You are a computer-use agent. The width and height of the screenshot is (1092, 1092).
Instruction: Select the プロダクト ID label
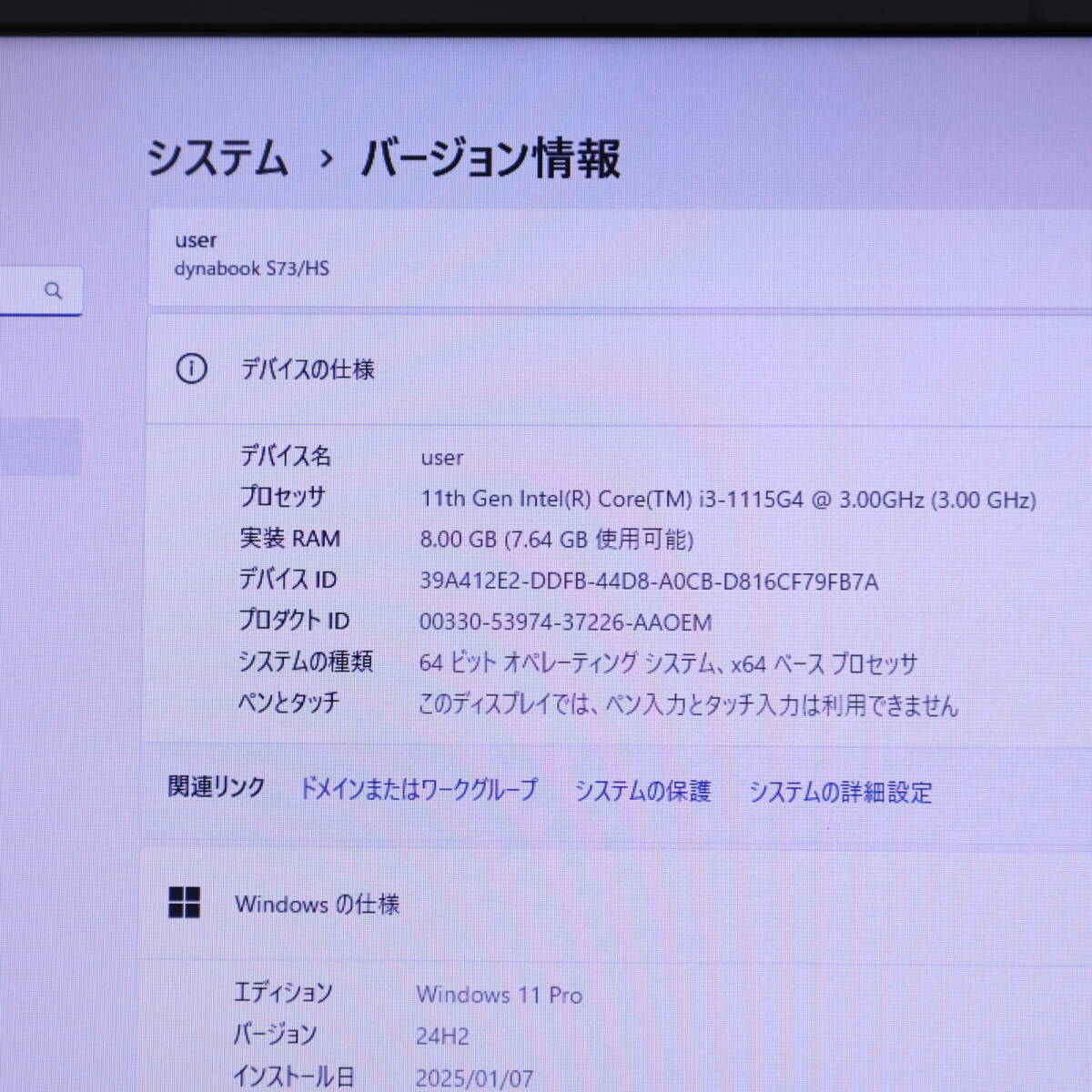(x=293, y=620)
